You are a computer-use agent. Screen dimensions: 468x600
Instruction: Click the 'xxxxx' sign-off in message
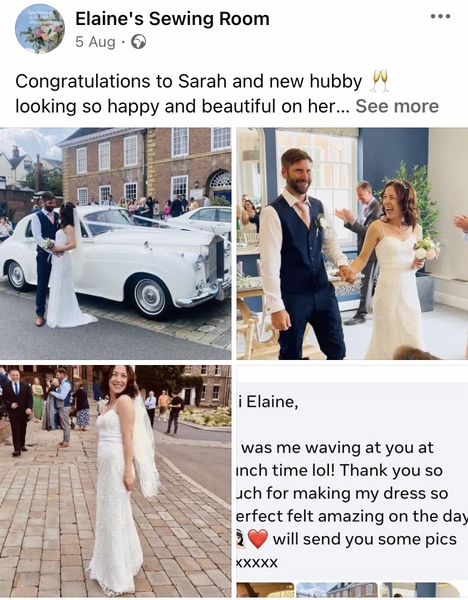tap(257, 562)
